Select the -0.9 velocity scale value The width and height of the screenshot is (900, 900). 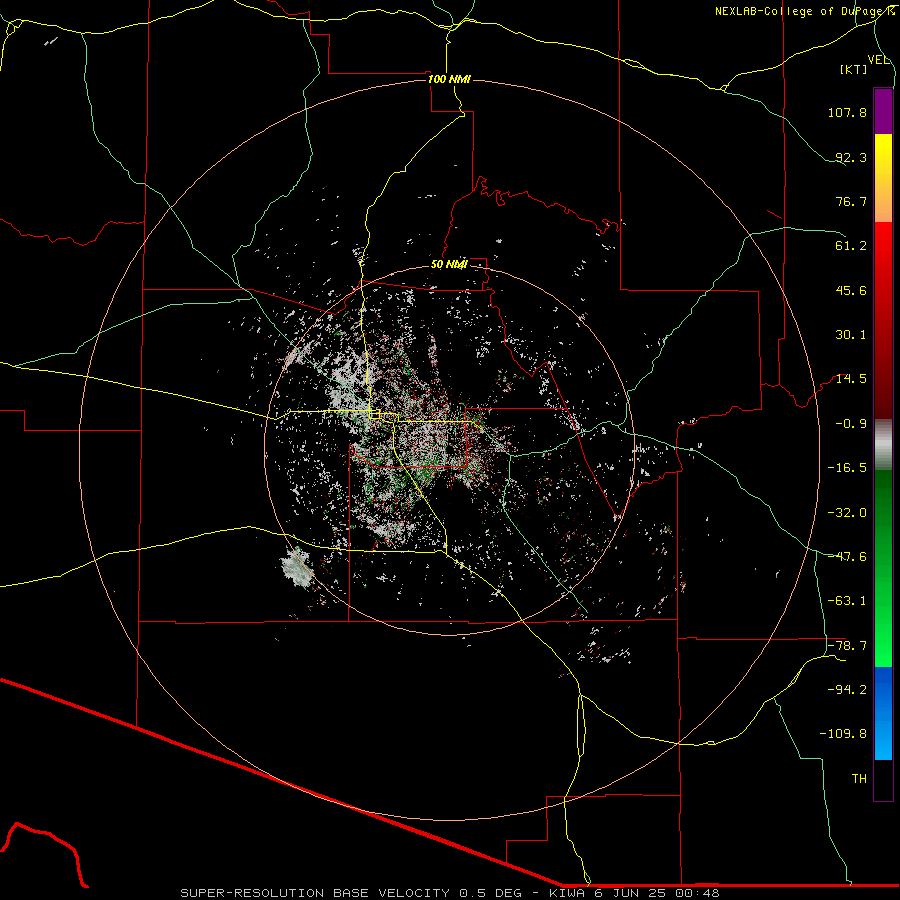[x=851, y=424]
